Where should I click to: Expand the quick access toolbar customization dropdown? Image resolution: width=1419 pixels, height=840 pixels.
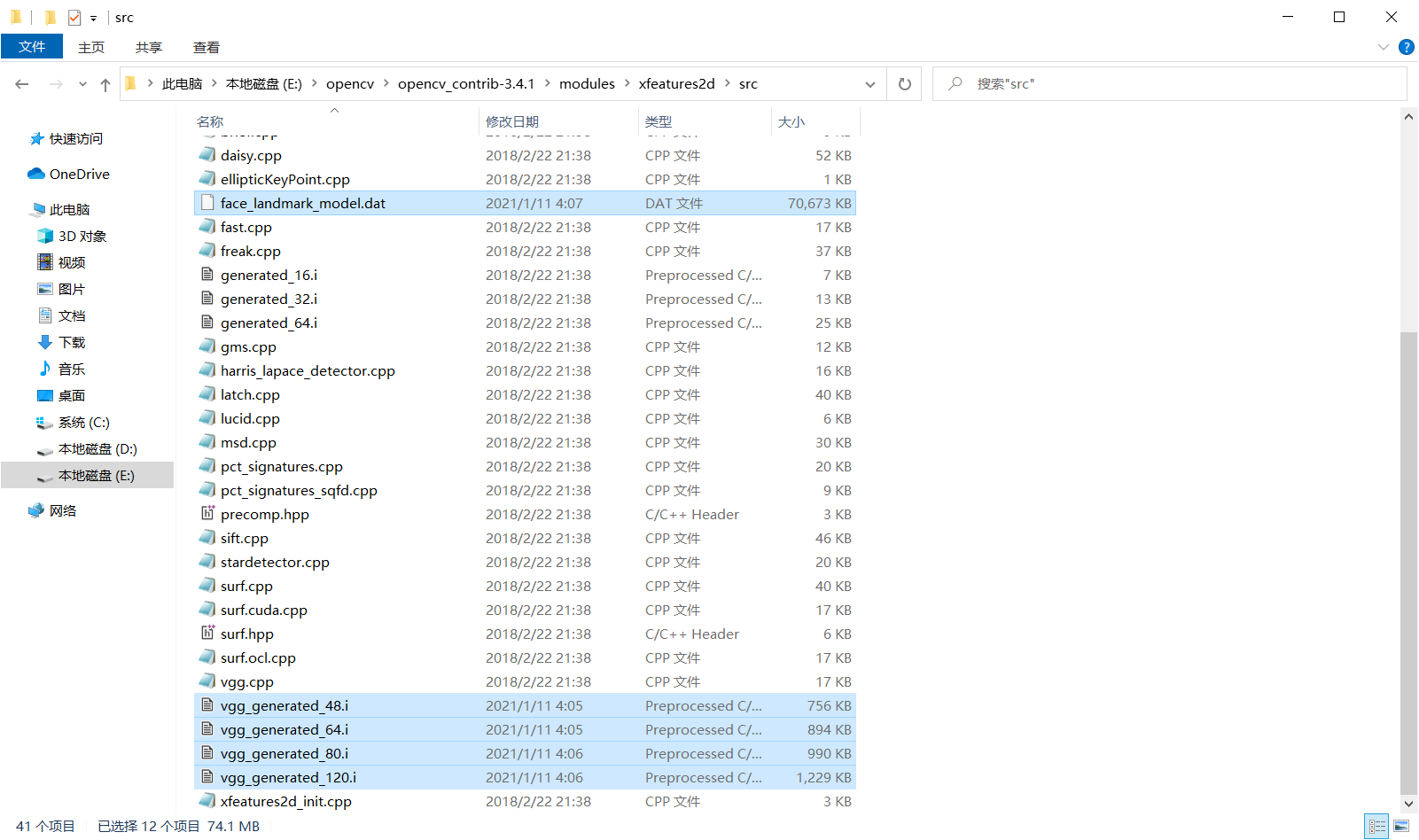[92, 17]
